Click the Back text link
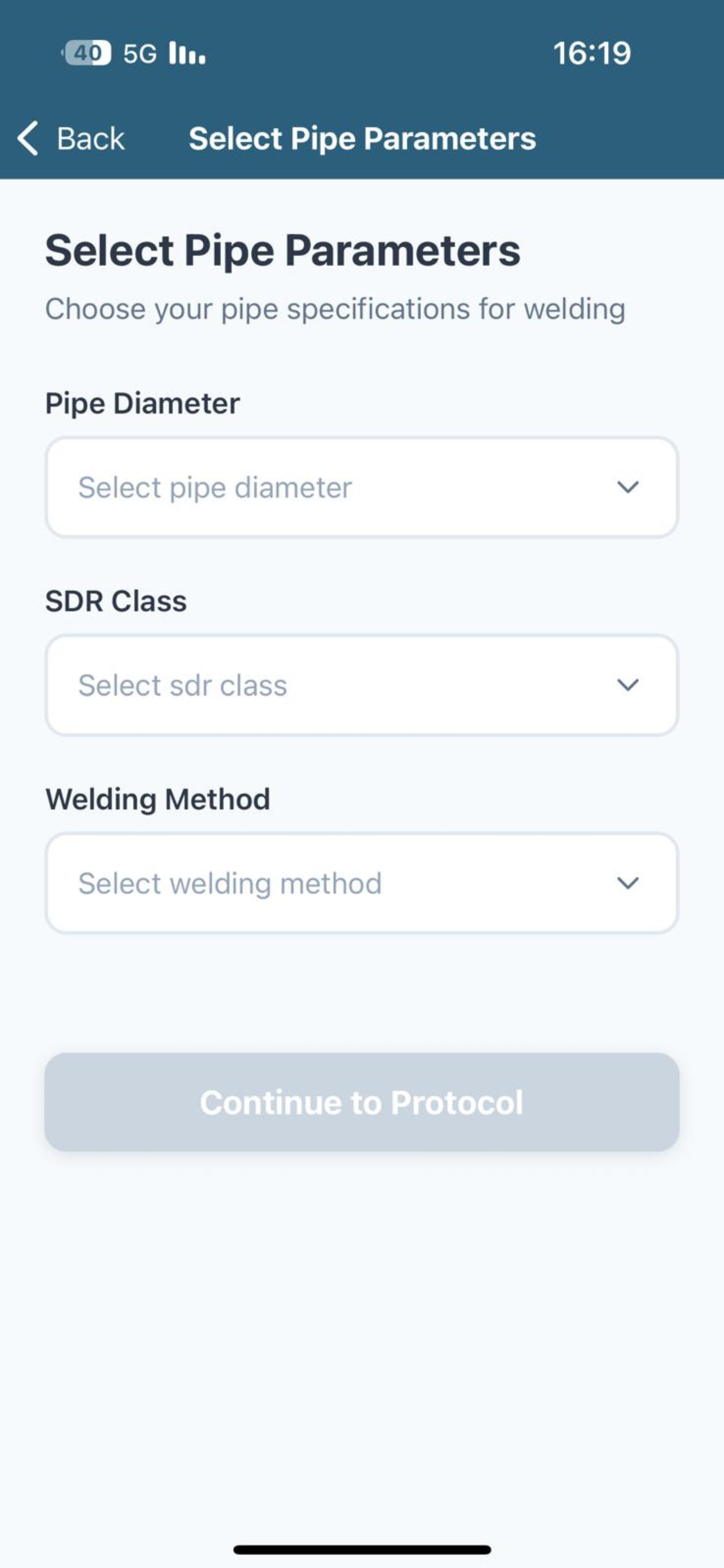Viewport: 724px width, 1568px height. (x=91, y=139)
